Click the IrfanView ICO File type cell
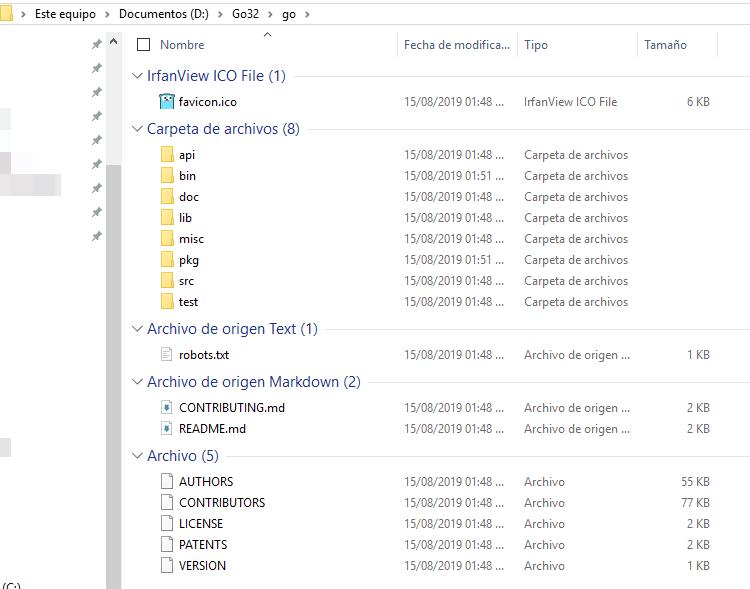The width and height of the screenshot is (750, 589). click(x=571, y=101)
